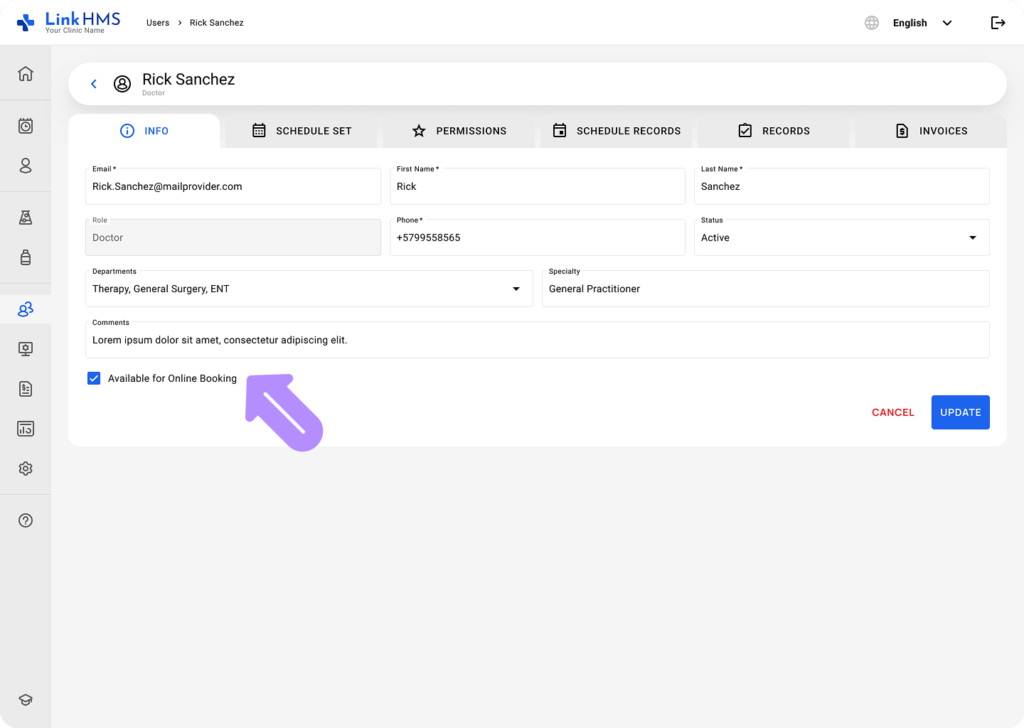Click the Comments text field

pos(537,340)
